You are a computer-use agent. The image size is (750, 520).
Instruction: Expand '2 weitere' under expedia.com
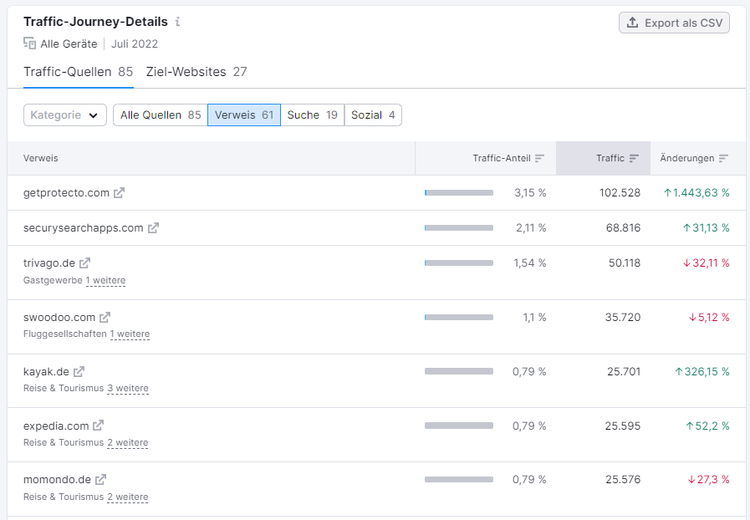pos(128,443)
